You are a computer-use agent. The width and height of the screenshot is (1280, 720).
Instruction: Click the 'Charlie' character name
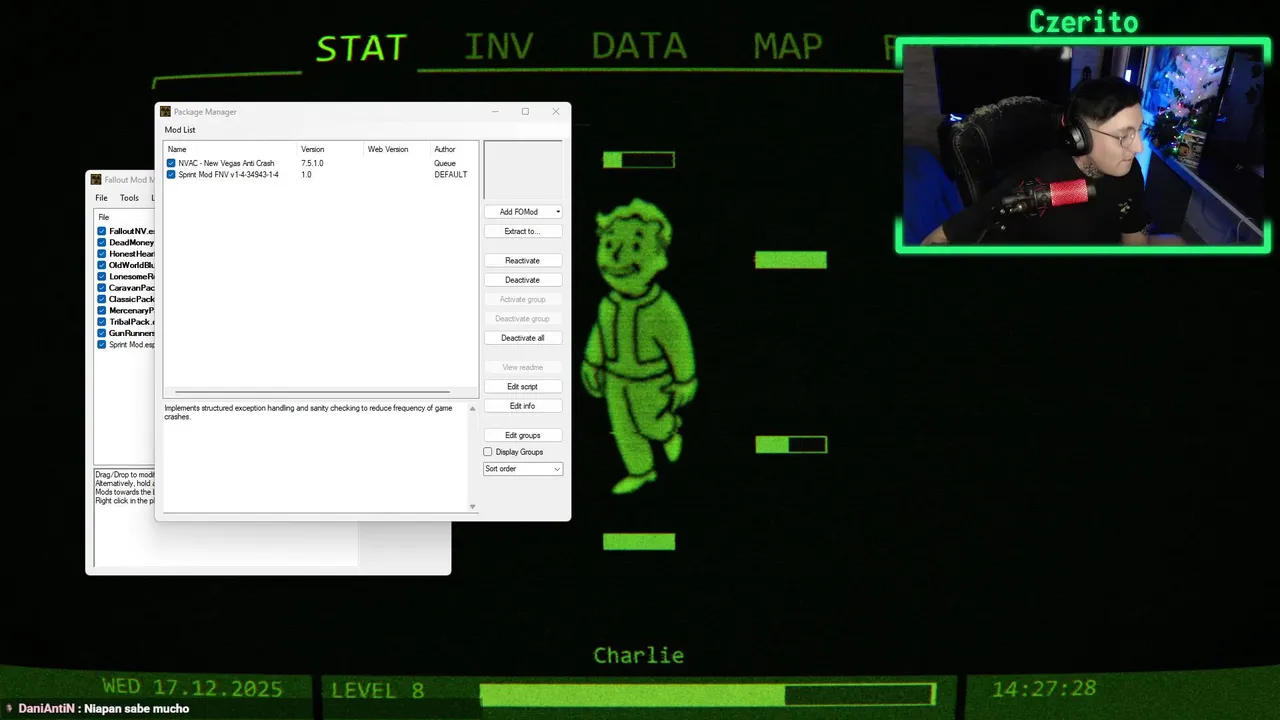click(x=639, y=656)
